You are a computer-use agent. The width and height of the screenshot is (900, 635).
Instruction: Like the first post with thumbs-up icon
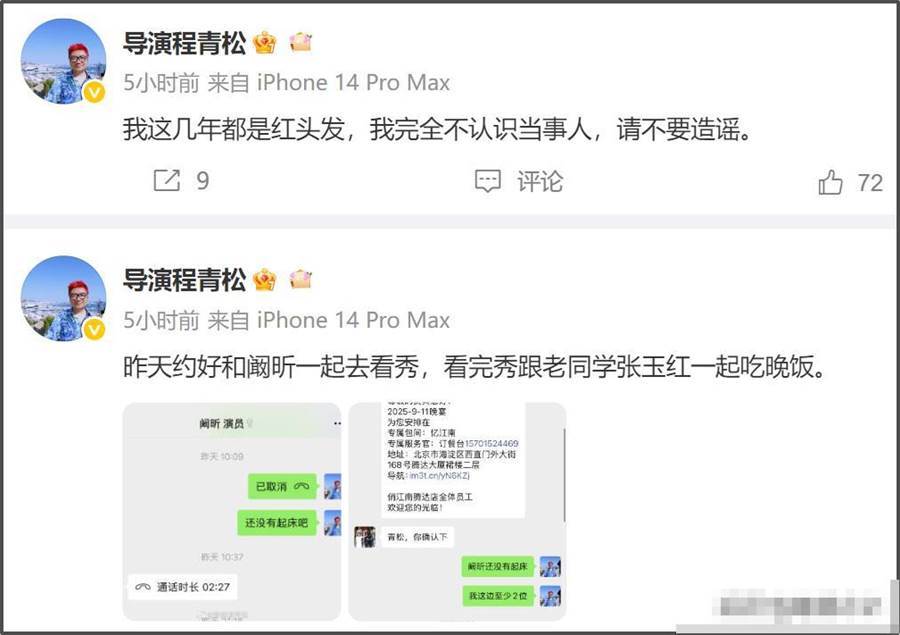coord(830,182)
